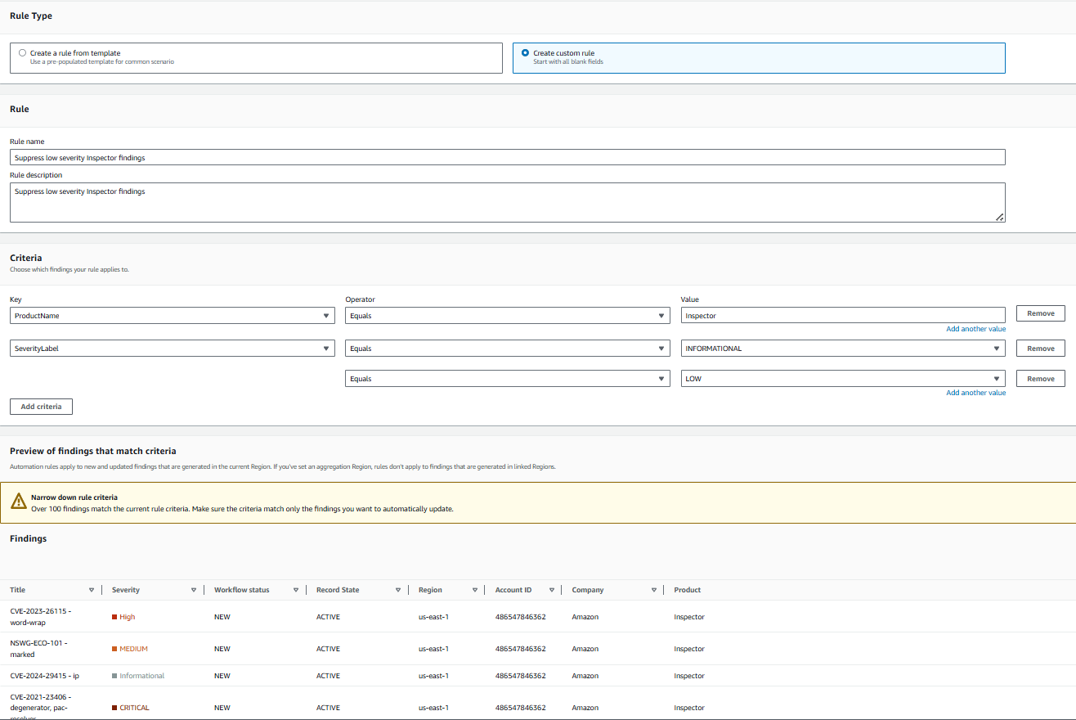Use the resize handle on Rule description

[x=1000, y=217]
